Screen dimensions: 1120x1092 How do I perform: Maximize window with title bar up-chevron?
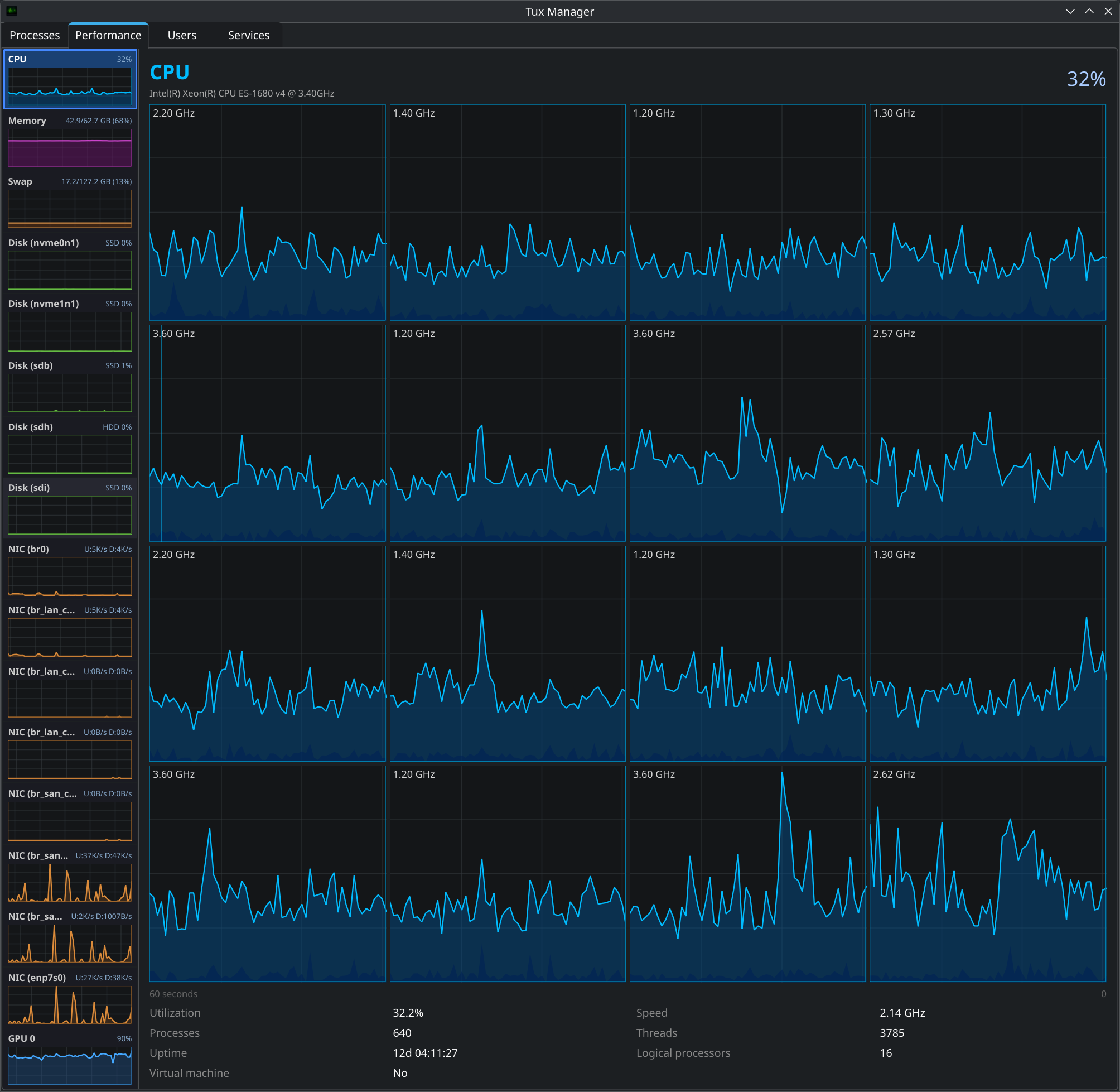click(1089, 11)
